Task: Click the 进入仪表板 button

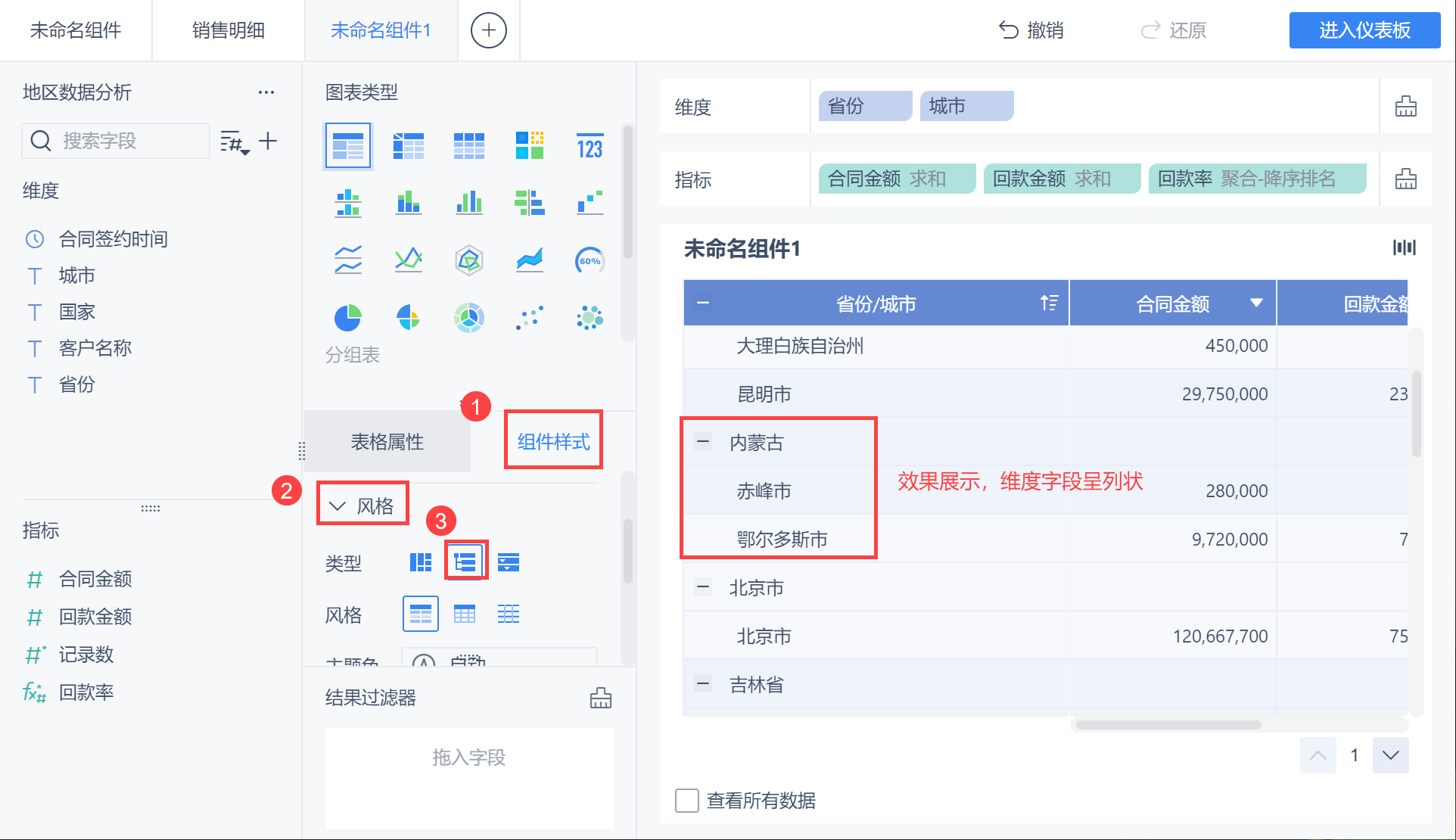Action: coord(1364,30)
